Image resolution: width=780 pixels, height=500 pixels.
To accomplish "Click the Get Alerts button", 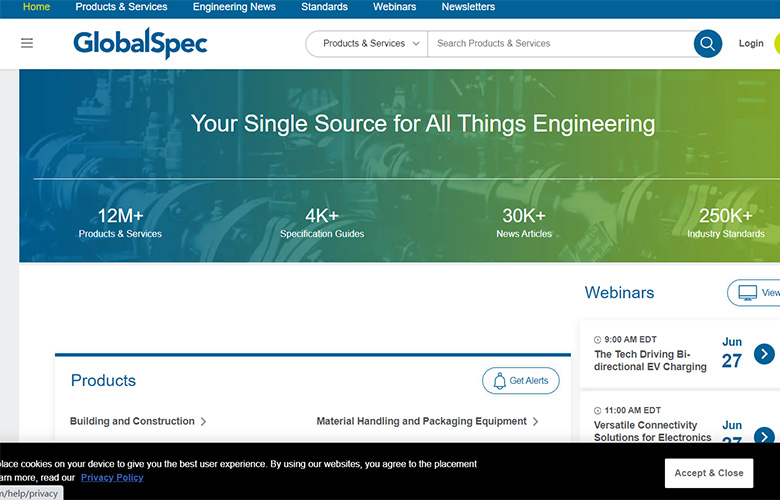I will coord(520,381).
